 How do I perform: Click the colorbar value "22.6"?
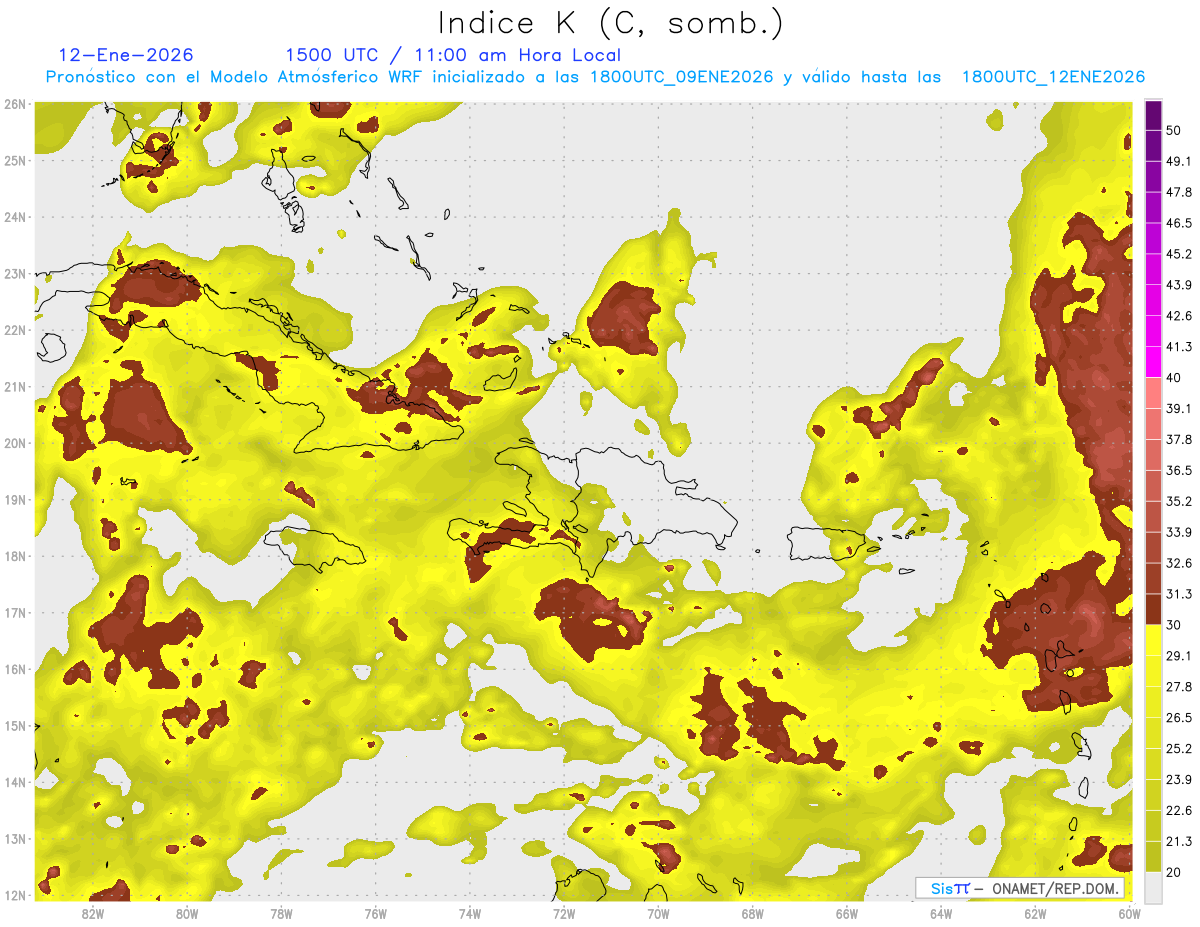(x=1178, y=811)
